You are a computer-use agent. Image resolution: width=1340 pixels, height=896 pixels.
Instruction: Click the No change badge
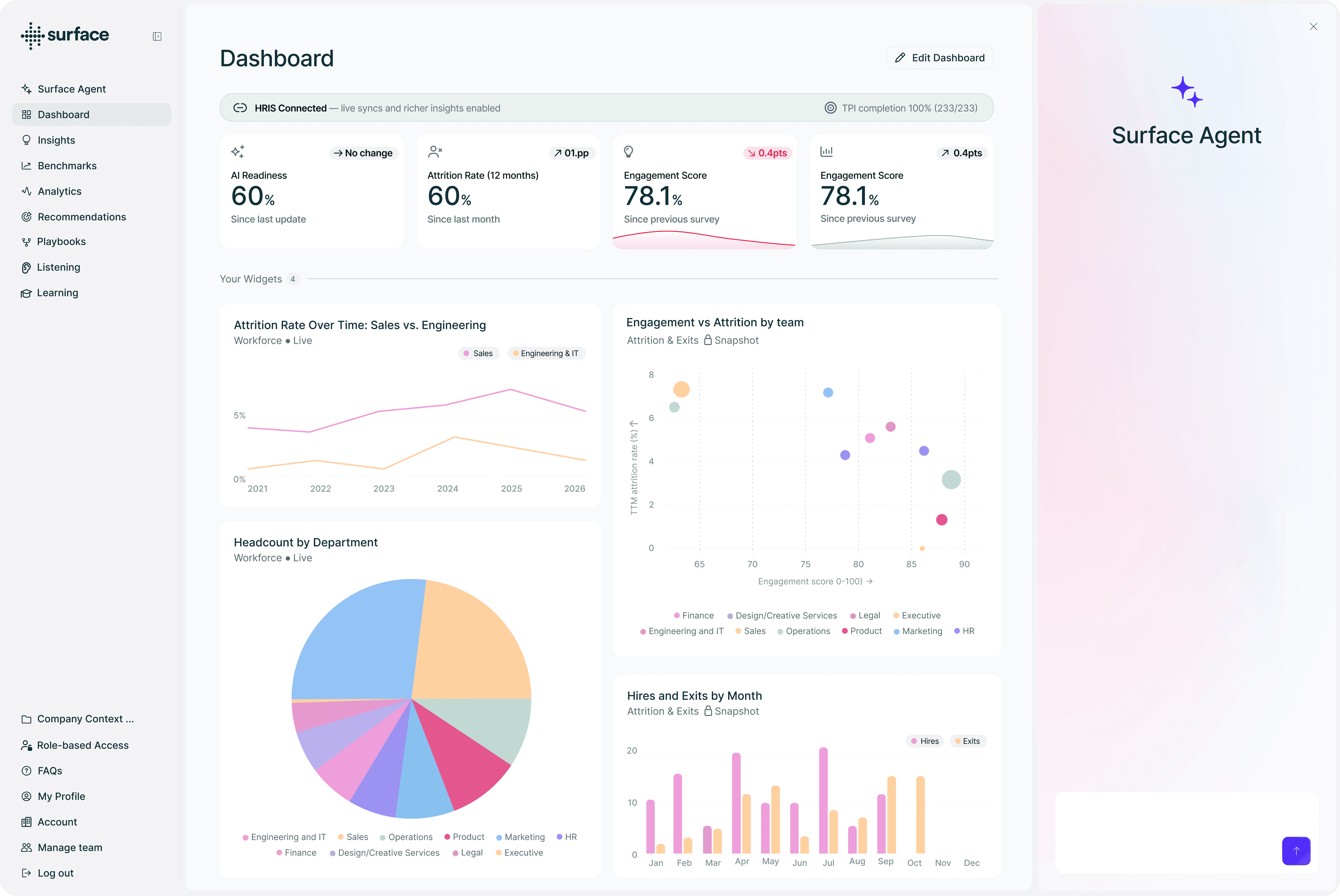tap(363, 153)
